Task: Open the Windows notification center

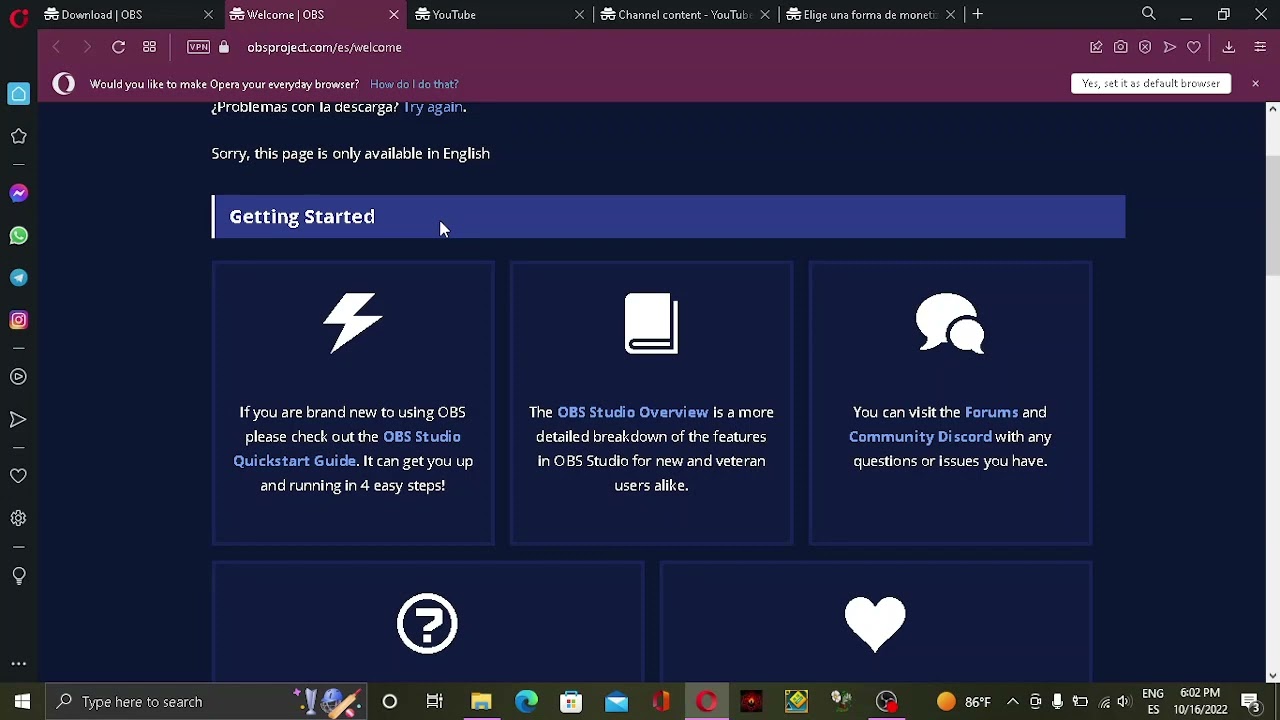Action: click(1251, 702)
